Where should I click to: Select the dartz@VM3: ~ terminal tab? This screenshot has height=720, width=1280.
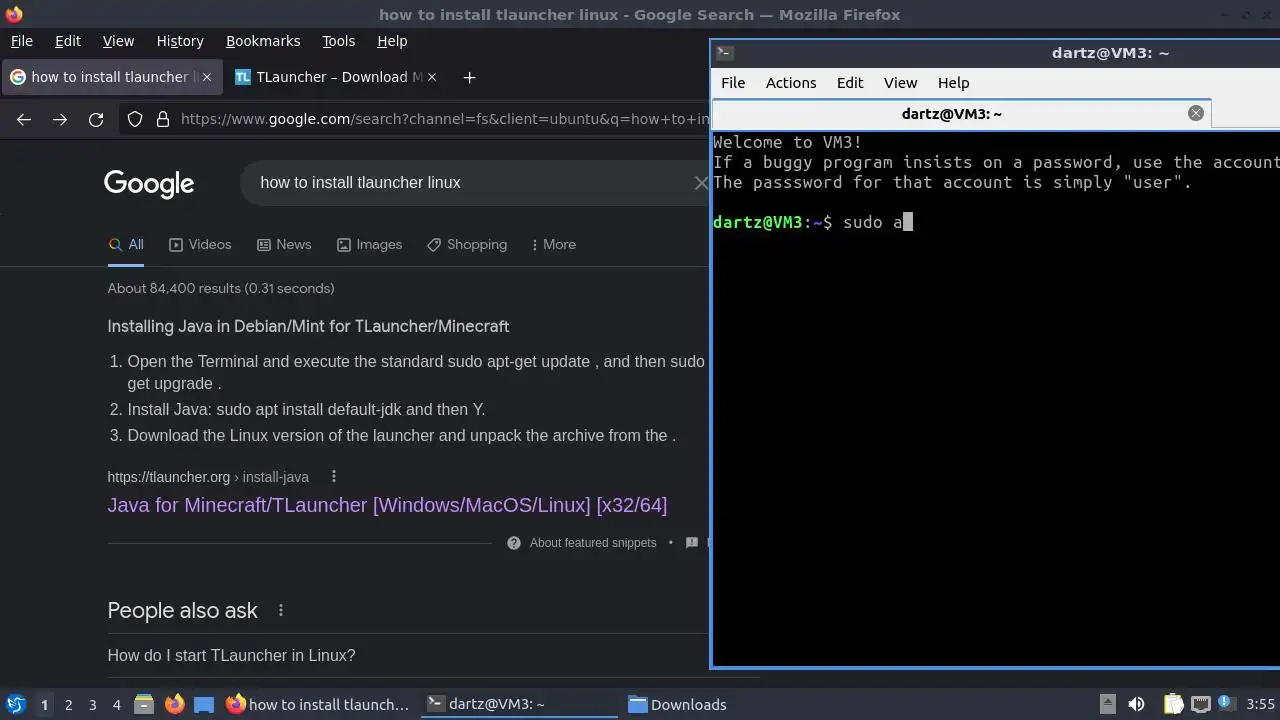(x=961, y=114)
